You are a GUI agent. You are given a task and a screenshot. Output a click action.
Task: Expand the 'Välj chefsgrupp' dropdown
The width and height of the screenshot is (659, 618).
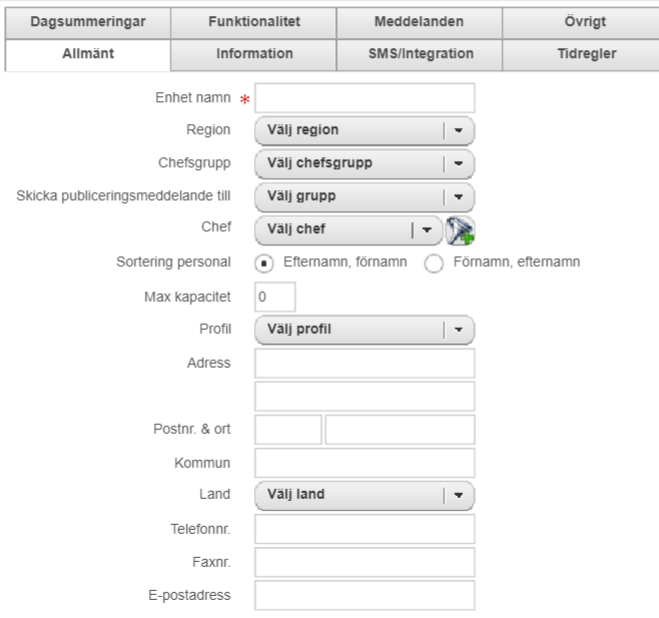[x=364, y=163]
